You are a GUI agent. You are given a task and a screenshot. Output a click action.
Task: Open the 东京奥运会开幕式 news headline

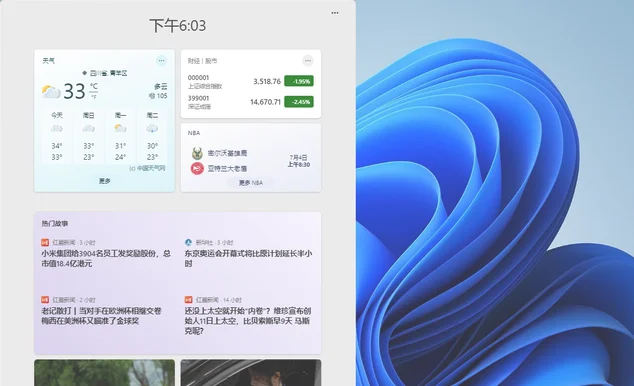point(248,258)
